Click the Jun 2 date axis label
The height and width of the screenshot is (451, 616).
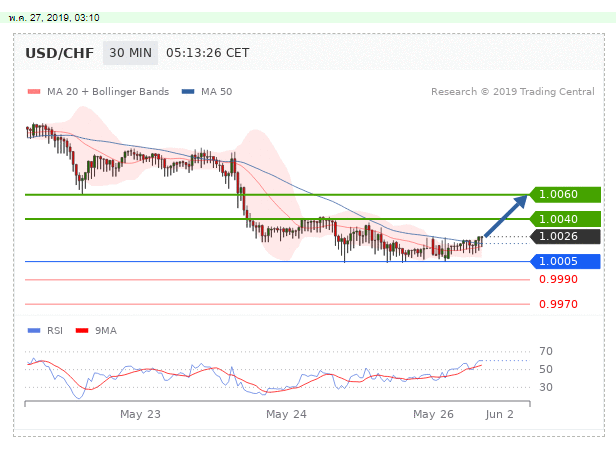point(499,414)
